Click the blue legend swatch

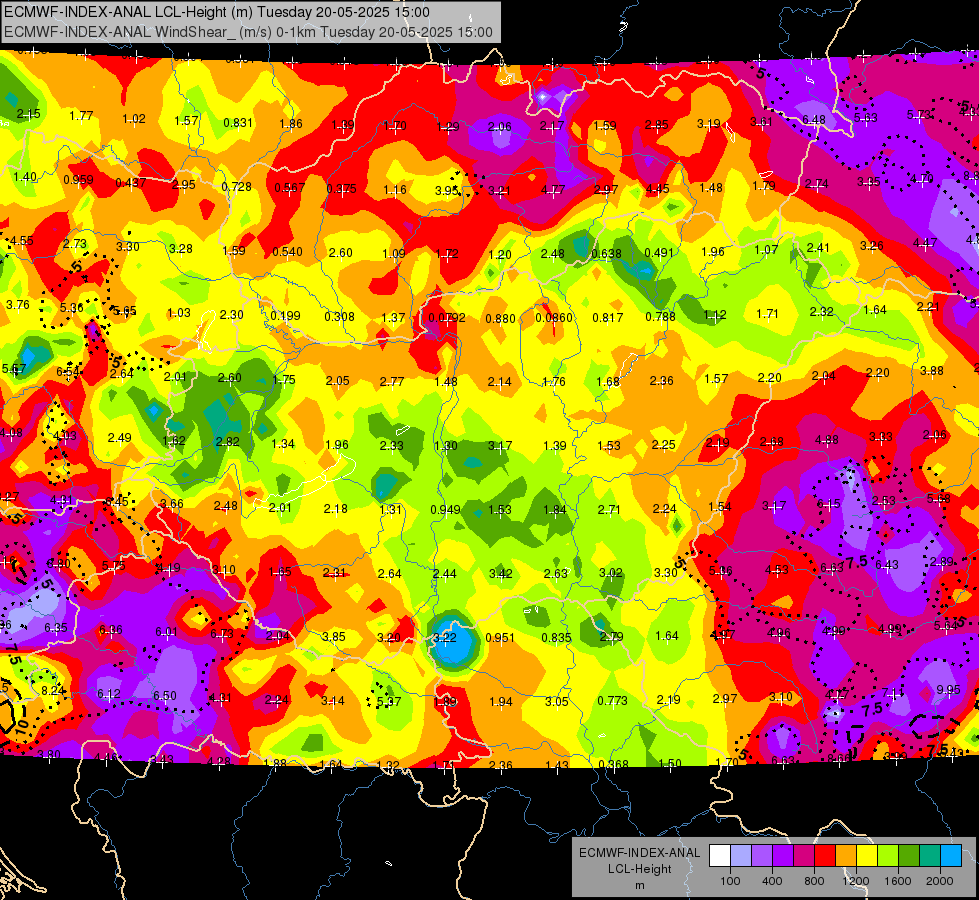(x=951, y=855)
